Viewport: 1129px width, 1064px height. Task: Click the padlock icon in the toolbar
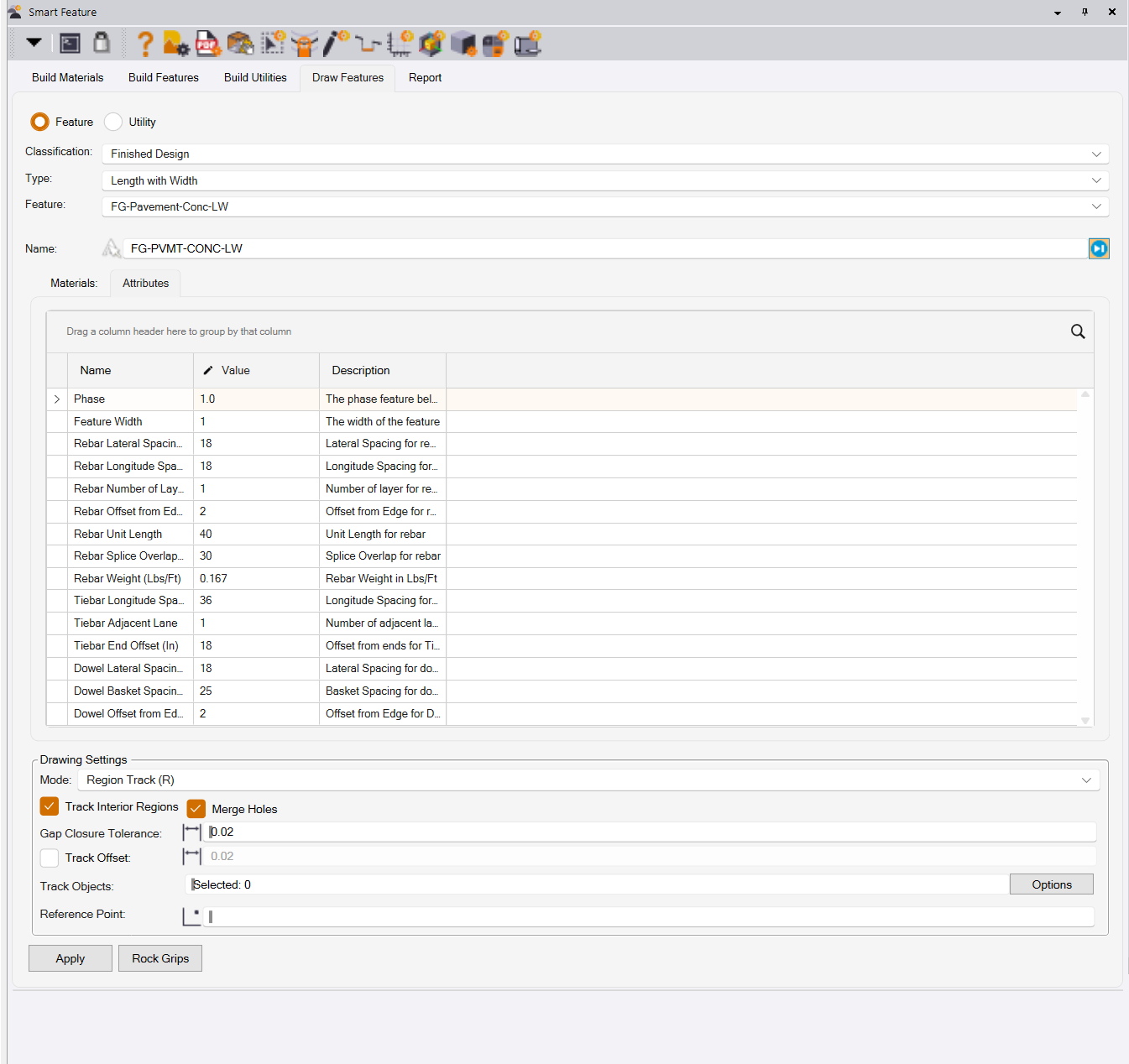click(102, 43)
